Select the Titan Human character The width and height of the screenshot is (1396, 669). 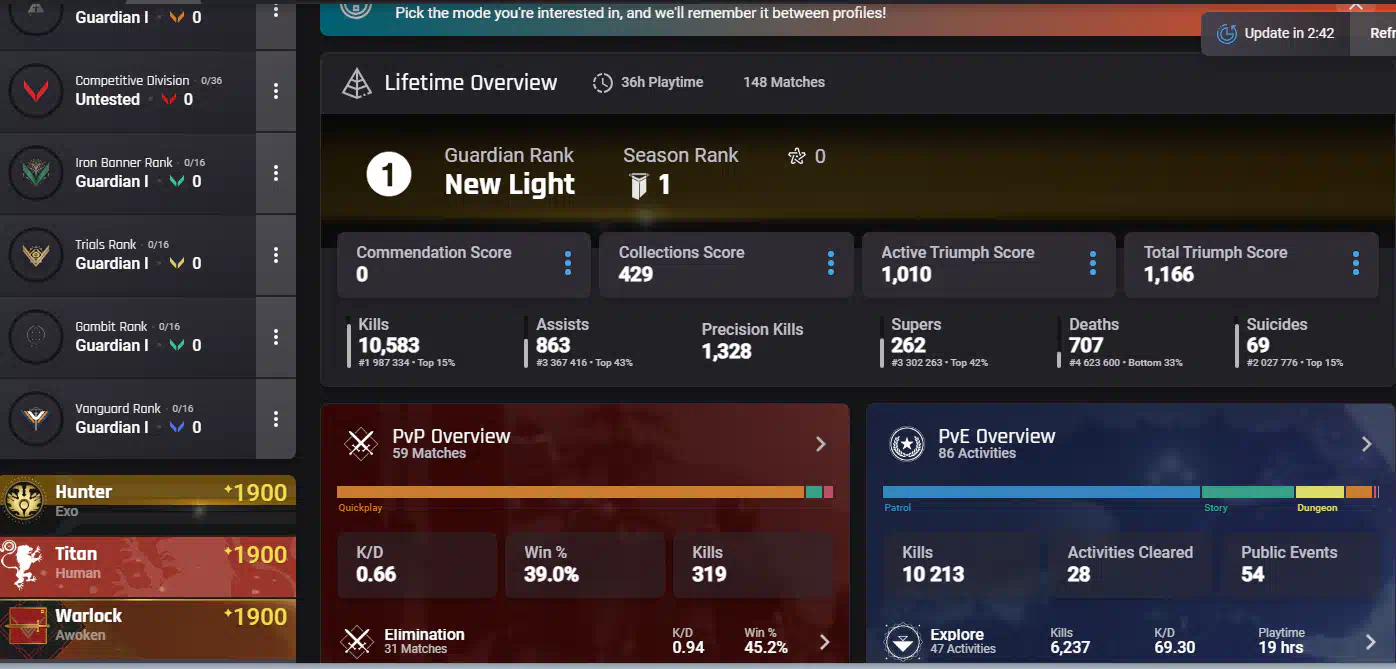point(148,563)
